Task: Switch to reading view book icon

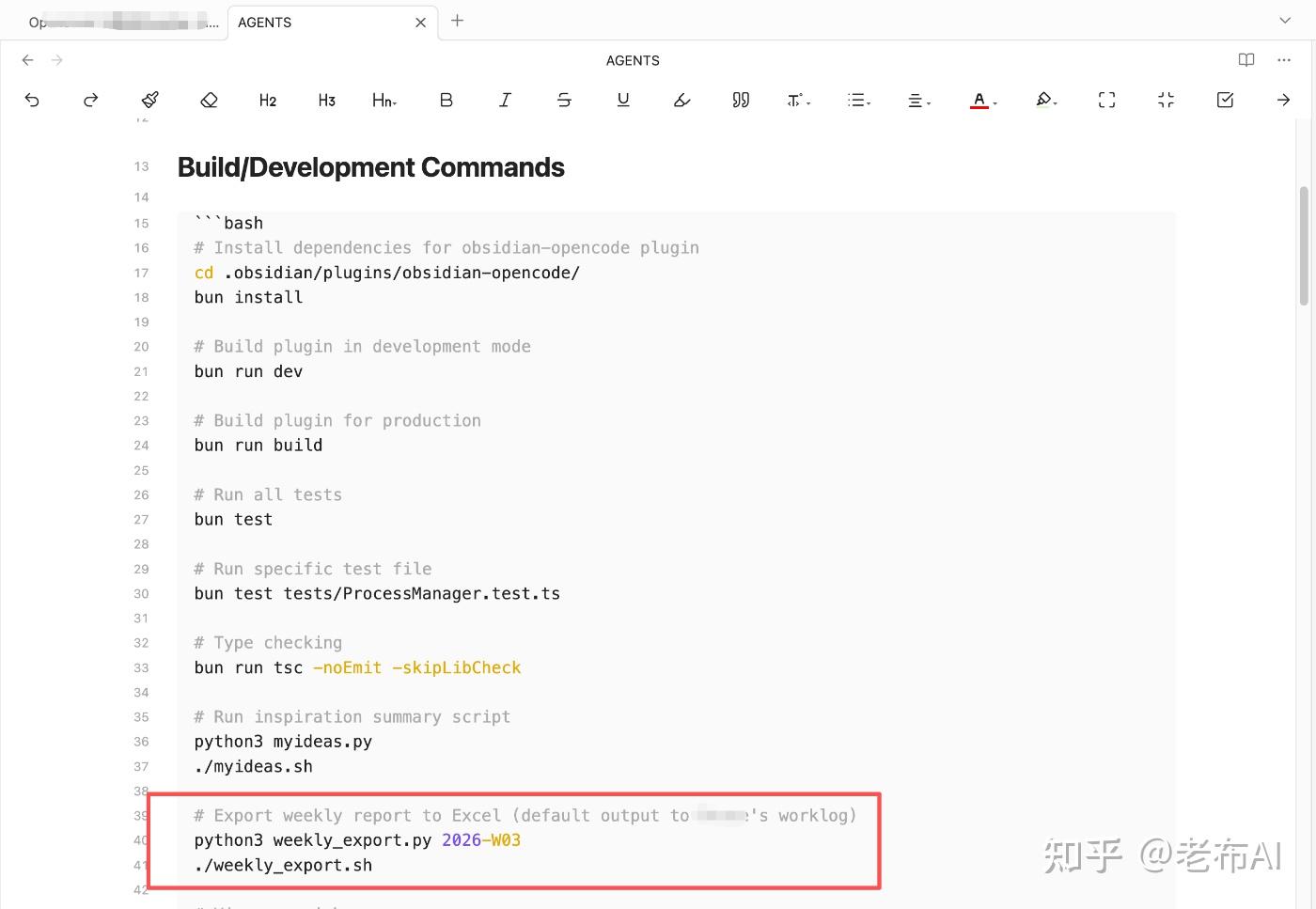Action: (1246, 60)
